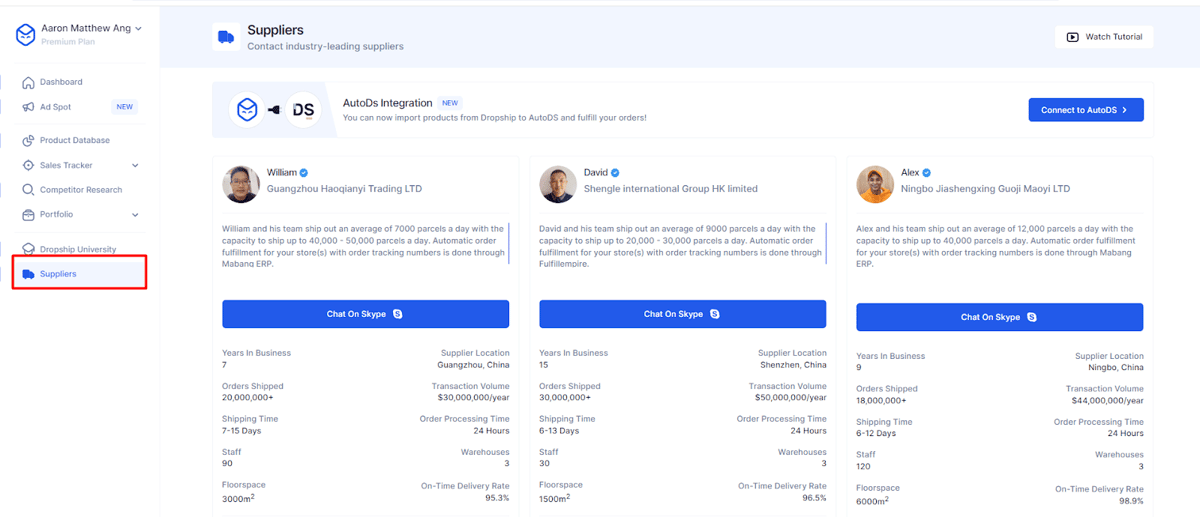Viewport: 1200px width, 517px height.
Task: Click the Dropship logo icon beside the account name
Action: pos(25,35)
